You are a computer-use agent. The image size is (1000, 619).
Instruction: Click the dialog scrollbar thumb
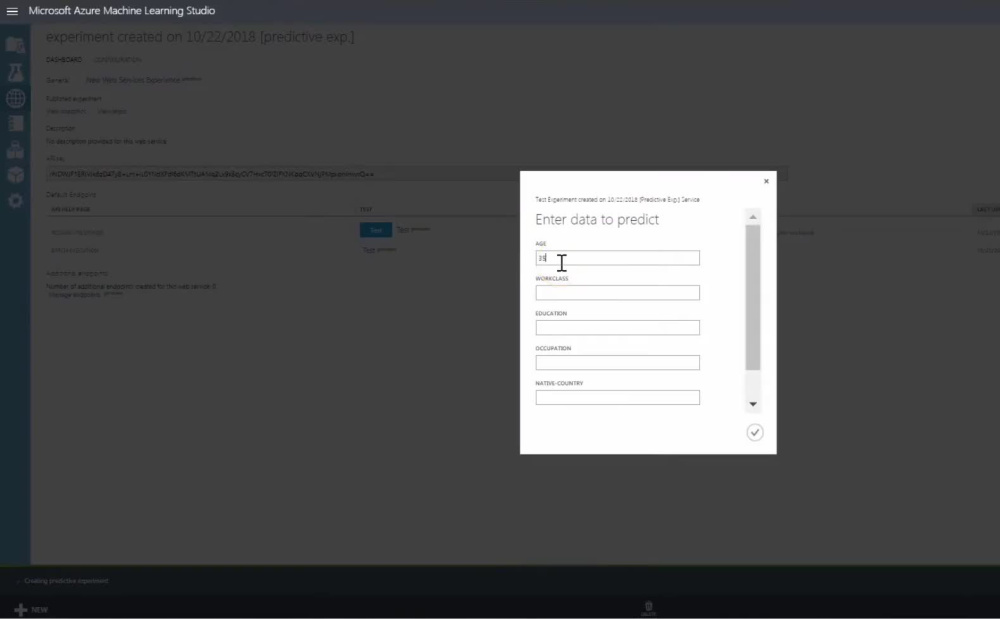753,297
